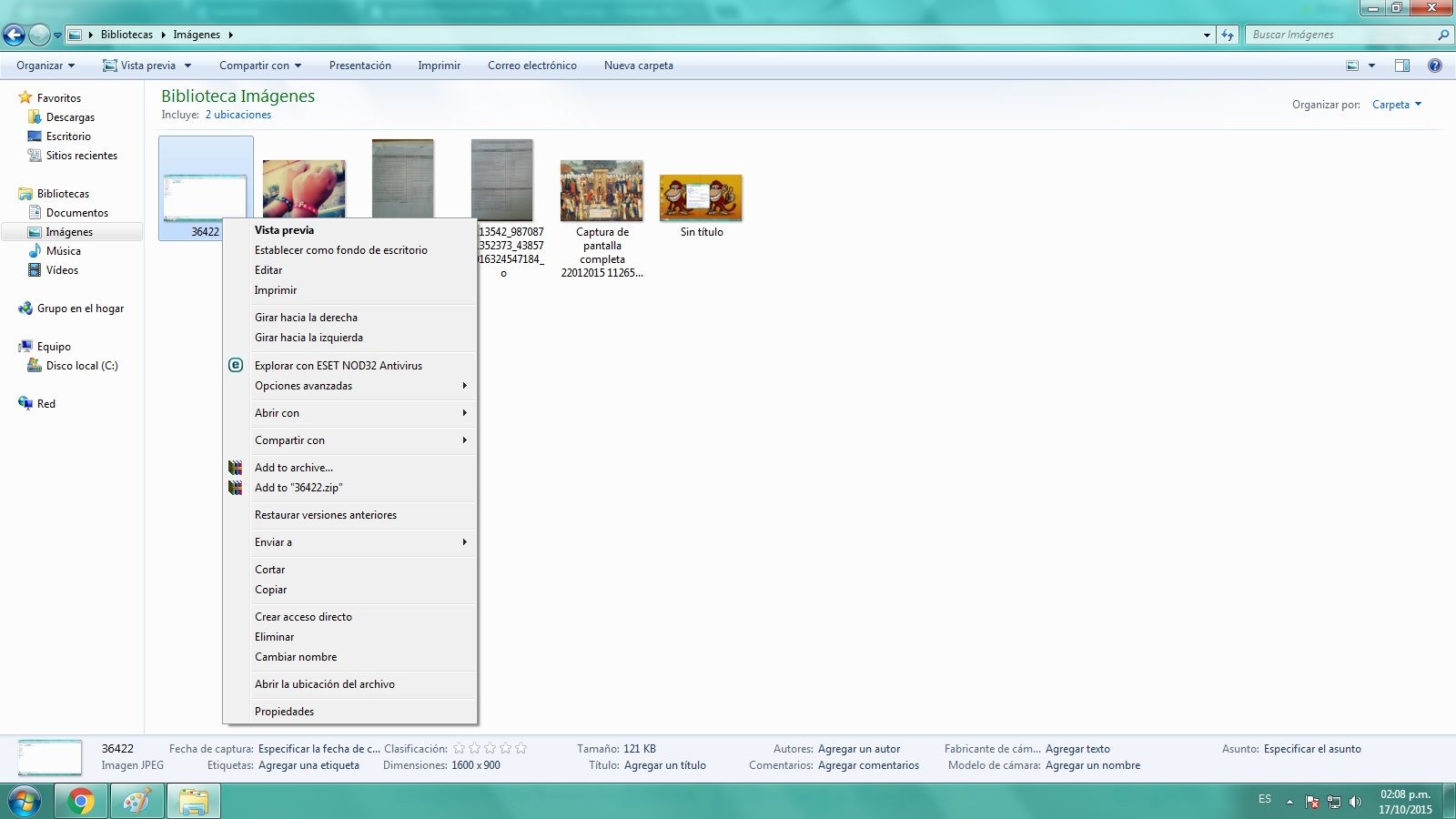This screenshot has height=819, width=1456.
Task: Open the Windows Start menu orb
Action: pos(25,801)
